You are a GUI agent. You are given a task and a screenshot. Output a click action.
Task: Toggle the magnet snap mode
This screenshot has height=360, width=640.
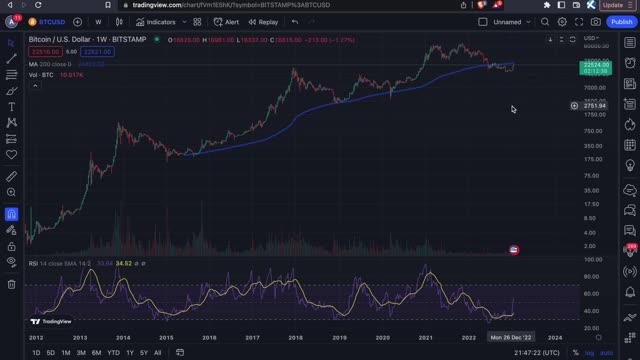(11, 214)
